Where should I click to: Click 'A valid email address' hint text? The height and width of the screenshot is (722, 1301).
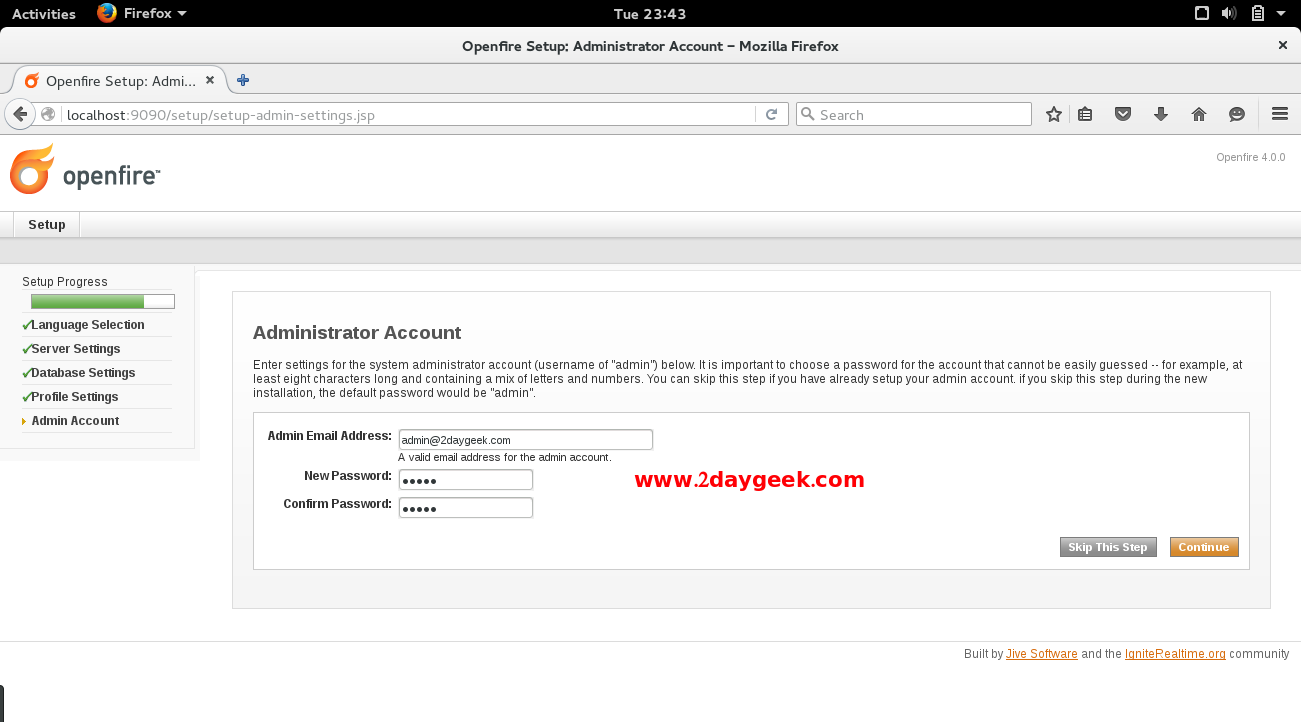pyautogui.click(x=504, y=457)
